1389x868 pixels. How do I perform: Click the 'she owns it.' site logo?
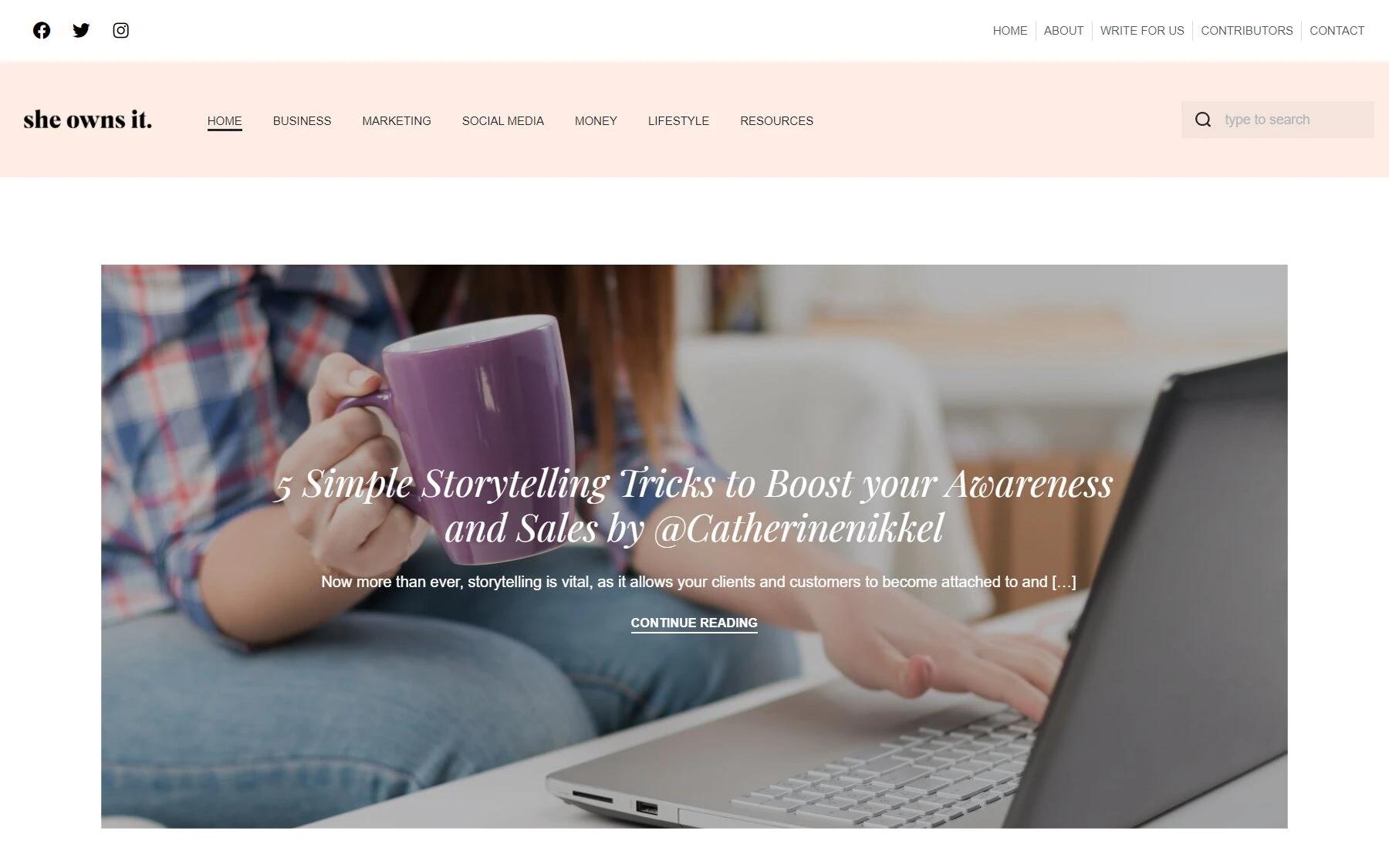(x=88, y=120)
